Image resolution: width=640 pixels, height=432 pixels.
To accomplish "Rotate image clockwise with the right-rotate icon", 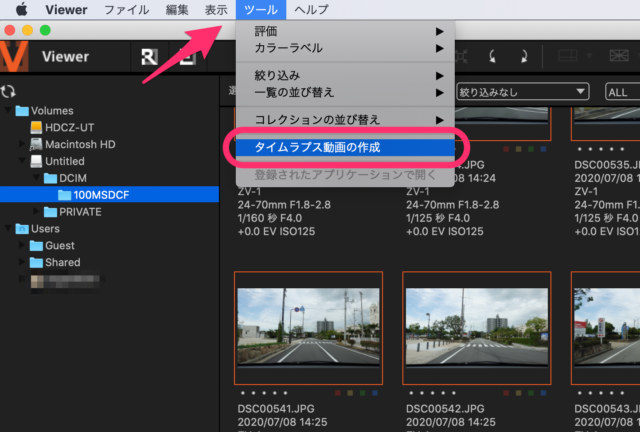I will click(x=524, y=56).
